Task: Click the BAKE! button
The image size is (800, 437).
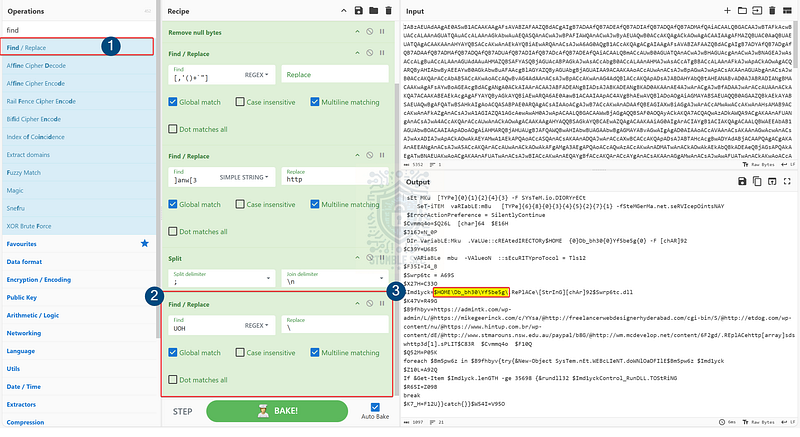Action: tap(277, 411)
